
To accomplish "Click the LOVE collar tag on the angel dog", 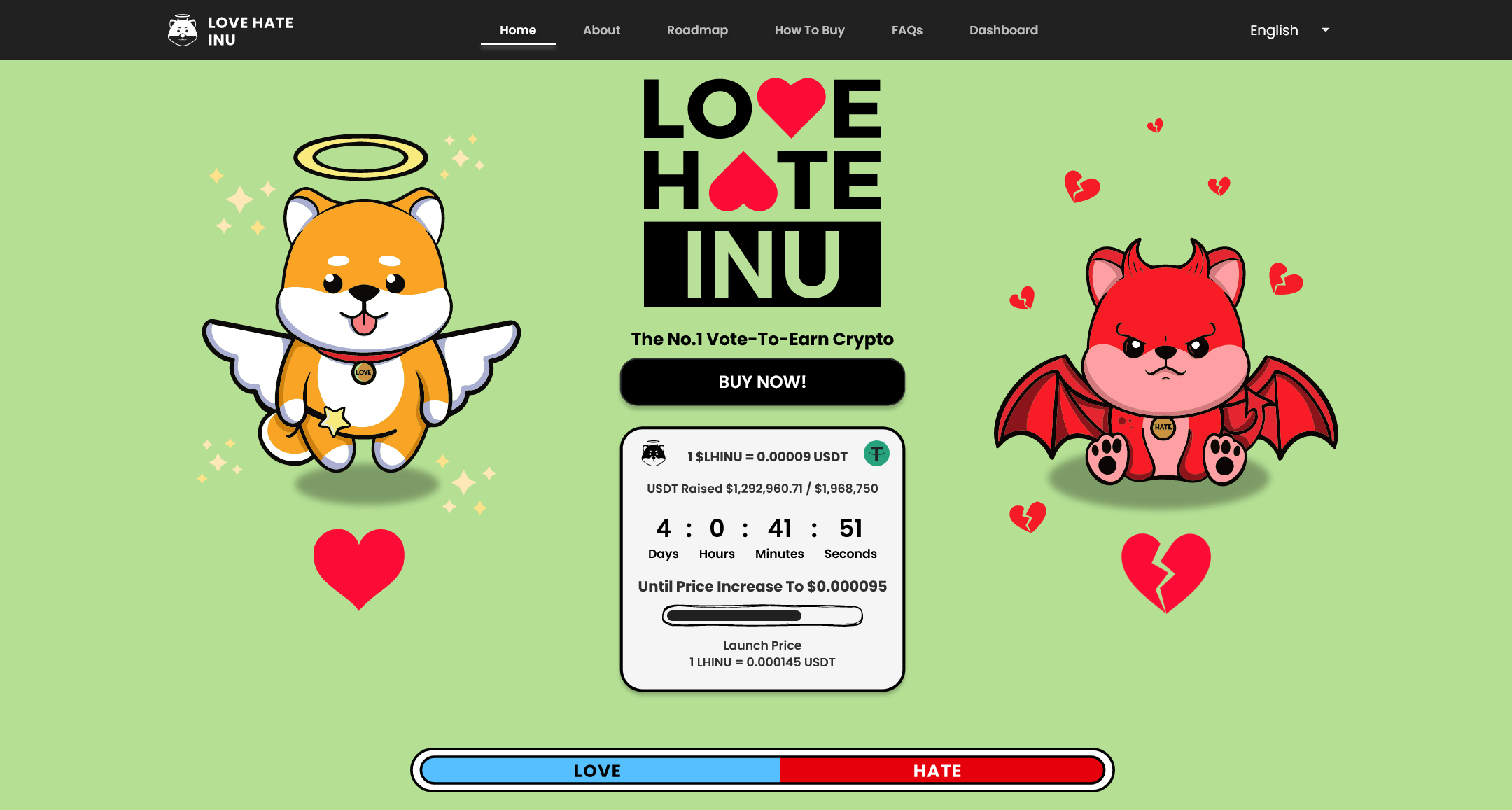I will (363, 372).
